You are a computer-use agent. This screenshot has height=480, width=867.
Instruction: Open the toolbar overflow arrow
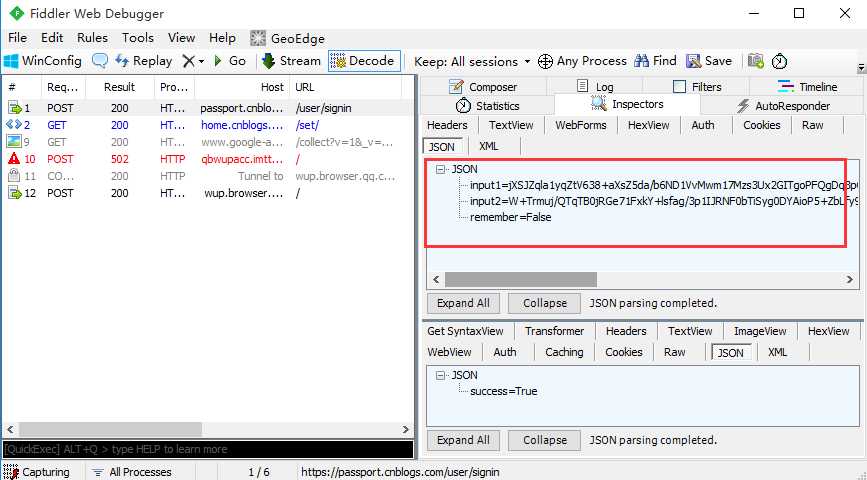click(861, 67)
